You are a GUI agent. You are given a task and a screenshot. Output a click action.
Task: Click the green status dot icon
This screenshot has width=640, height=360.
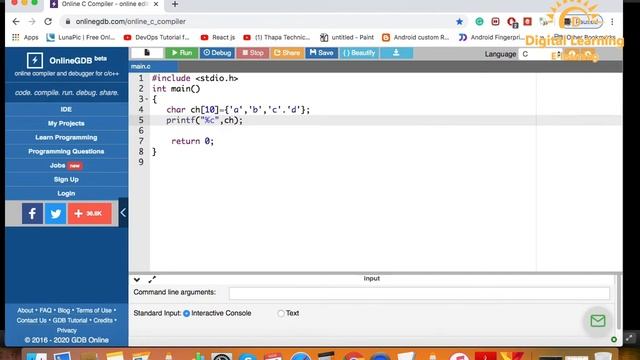tap(614, 339)
